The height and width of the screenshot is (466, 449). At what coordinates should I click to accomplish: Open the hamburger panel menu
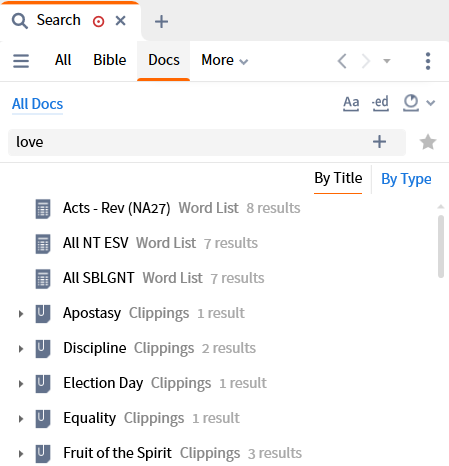tap(21, 61)
